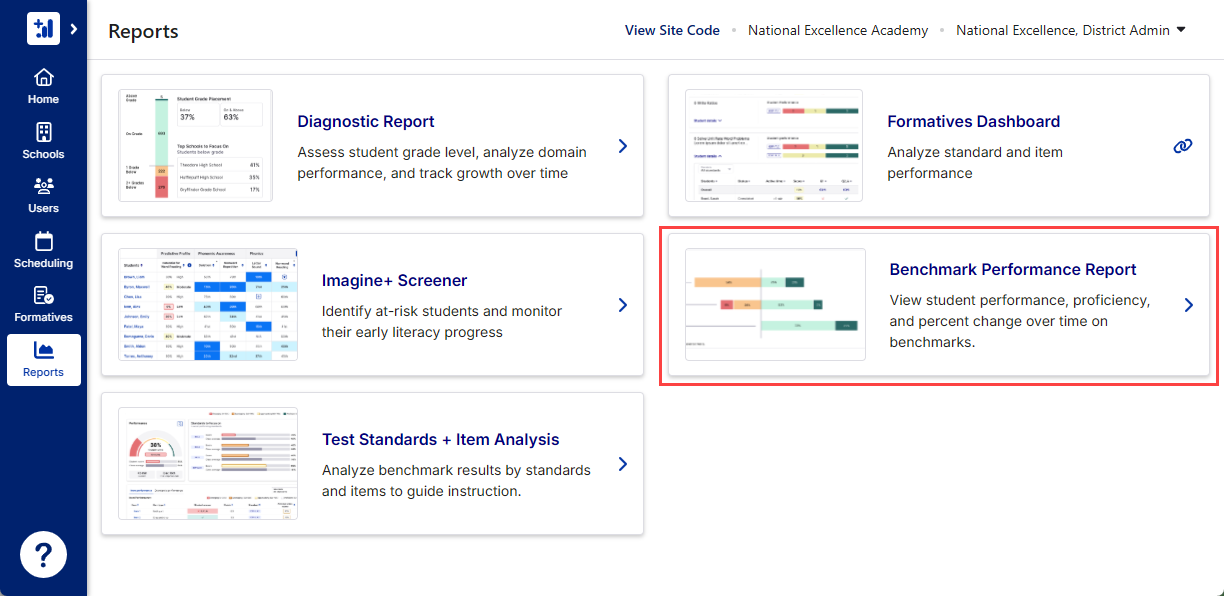
Task: Click 'Assess student grade level' description text
Action: pyautogui.click(x=442, y=163)
